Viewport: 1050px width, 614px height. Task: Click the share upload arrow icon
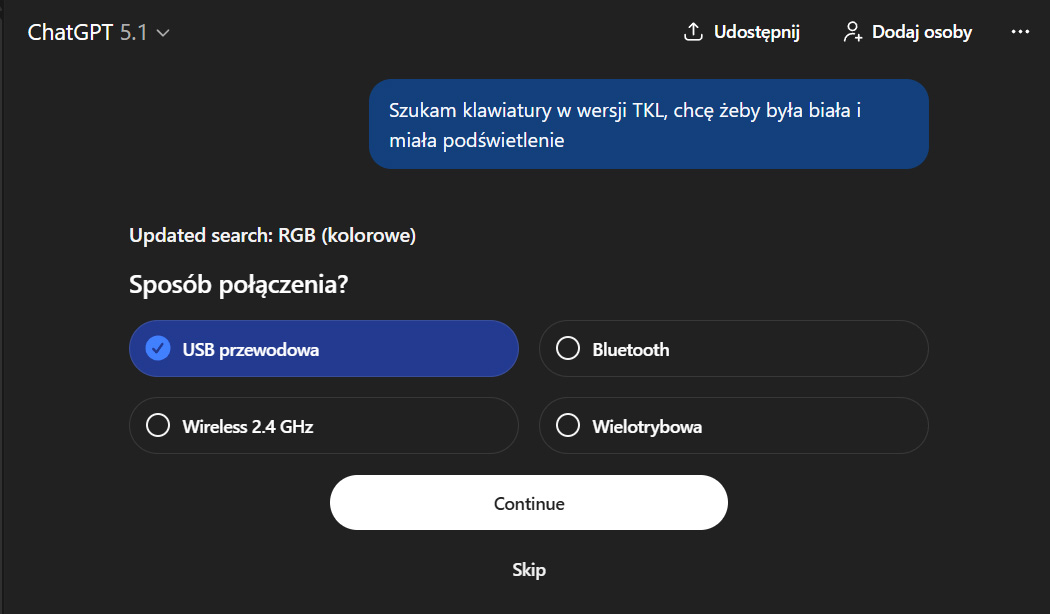693,32
